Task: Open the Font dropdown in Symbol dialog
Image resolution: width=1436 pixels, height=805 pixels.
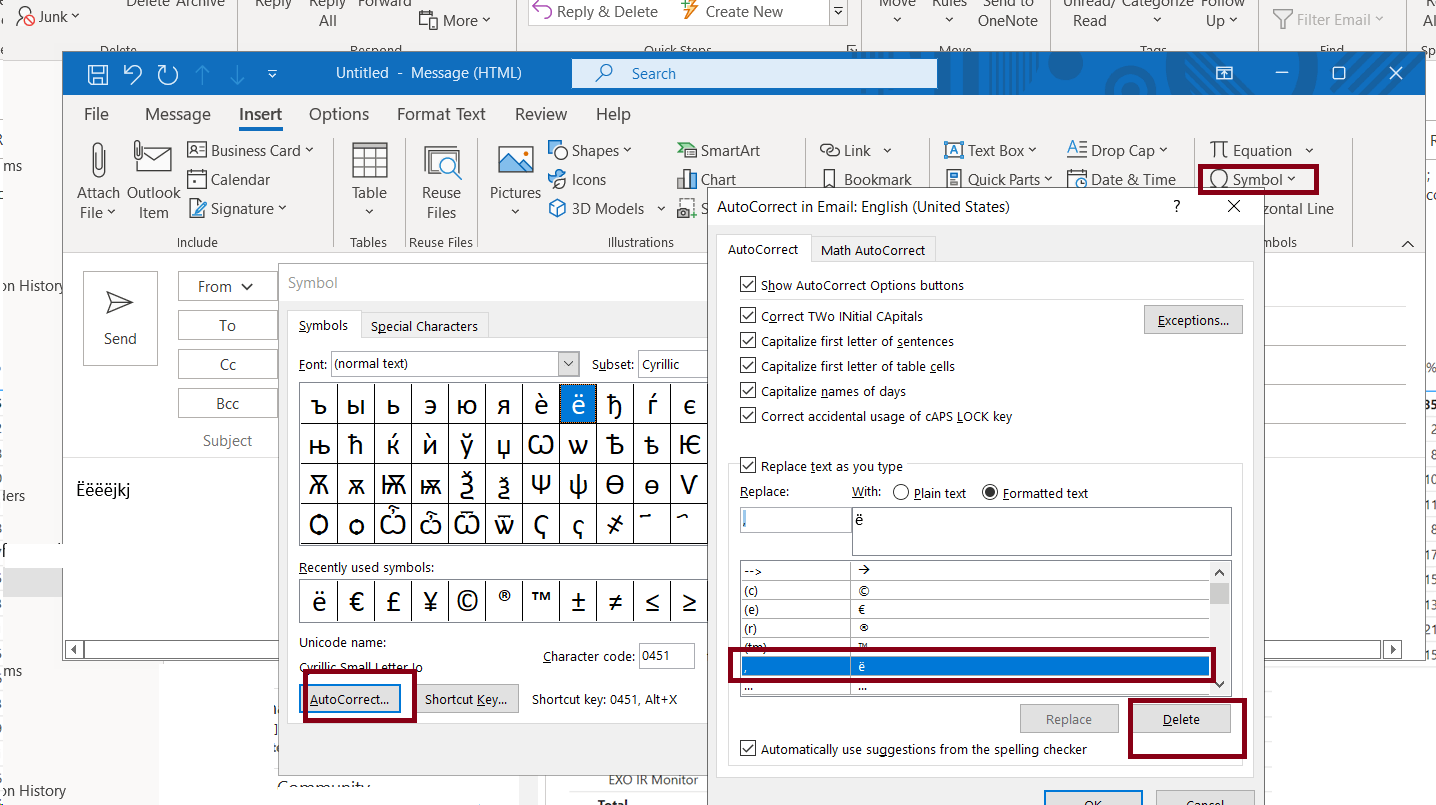Action: [x=569, y=364]
